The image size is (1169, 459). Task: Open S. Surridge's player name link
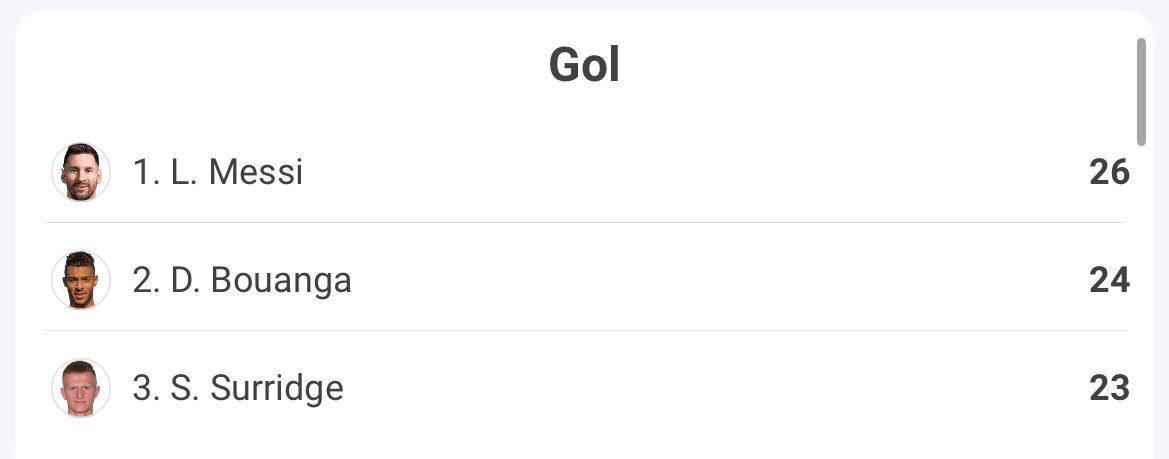pyautogui.click(x=257, y=388)
